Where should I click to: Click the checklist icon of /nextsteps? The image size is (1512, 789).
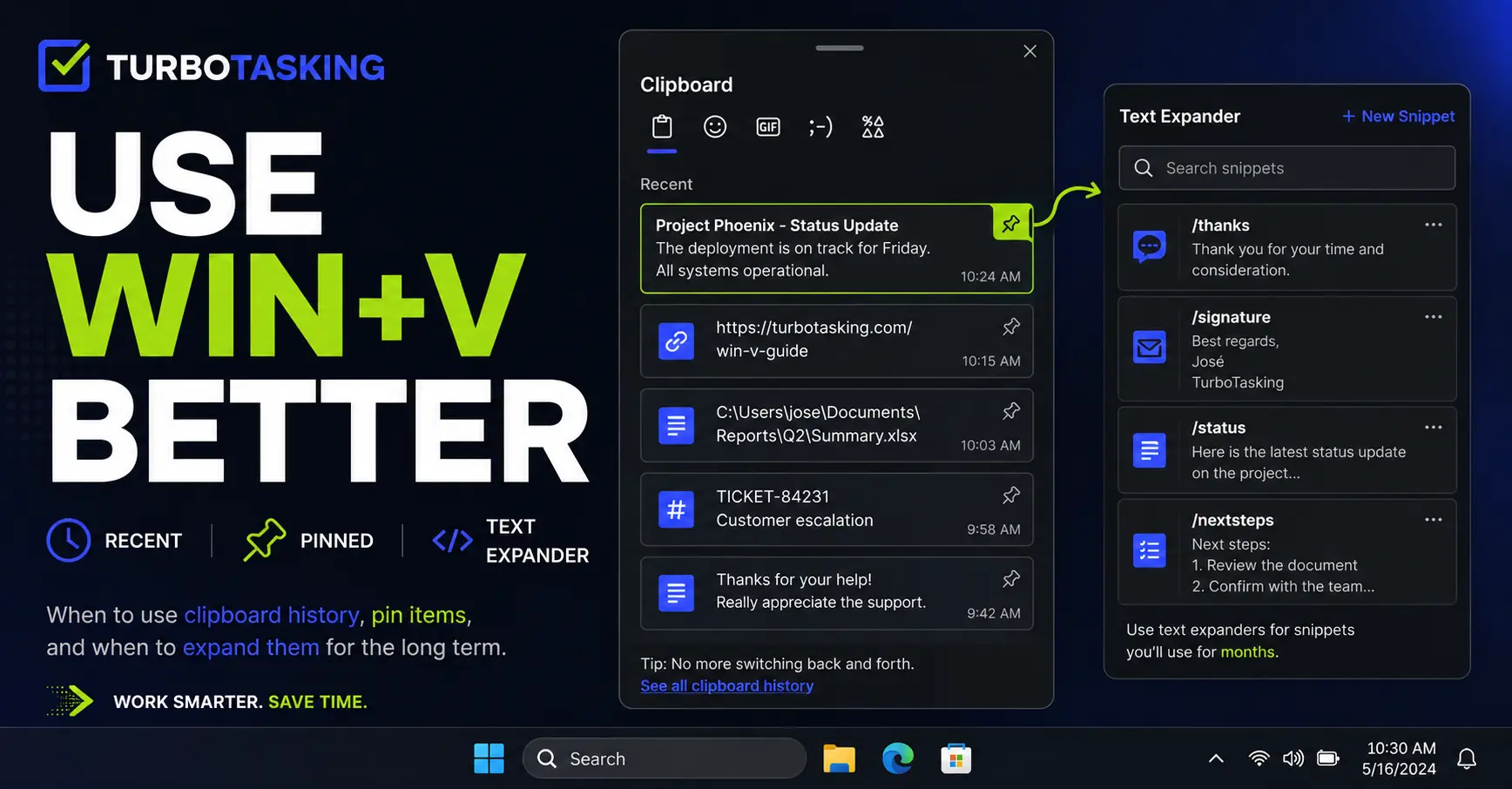pyautogui.click(x=1150, y=550)
